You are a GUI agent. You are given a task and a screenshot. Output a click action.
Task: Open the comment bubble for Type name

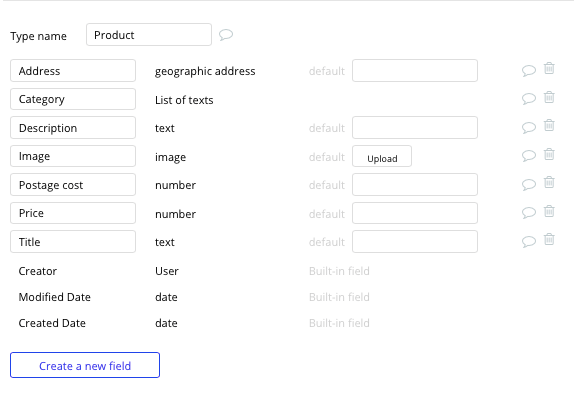[226, 35]
